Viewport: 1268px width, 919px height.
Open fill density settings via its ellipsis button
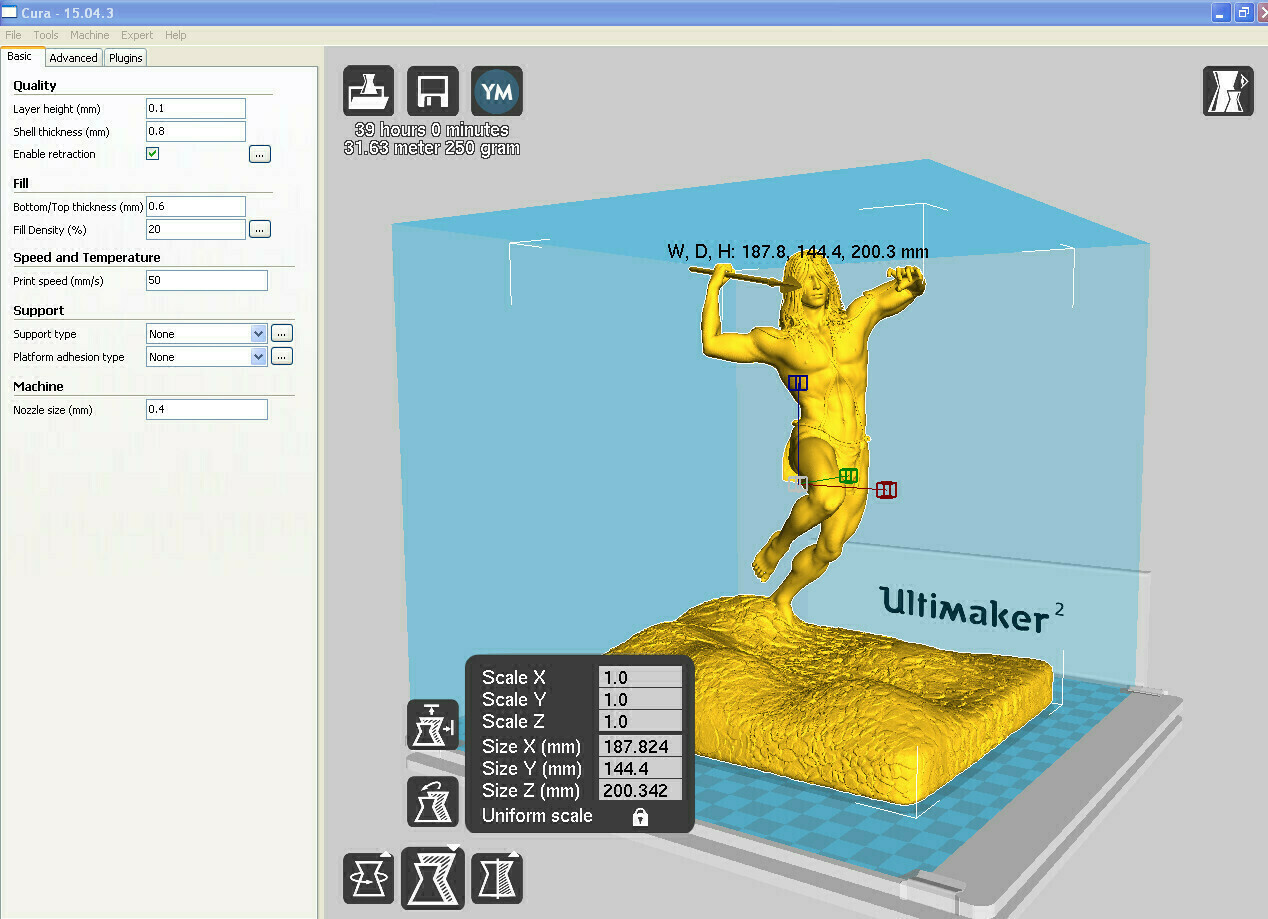pos(259,229)
